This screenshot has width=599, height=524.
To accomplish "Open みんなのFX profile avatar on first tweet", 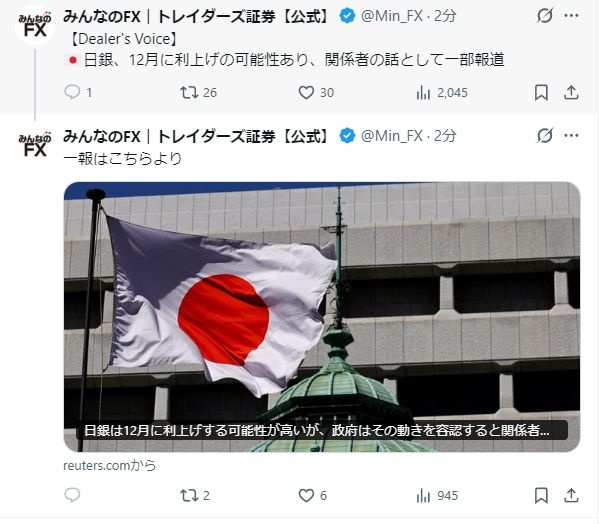I will [35, 26].
